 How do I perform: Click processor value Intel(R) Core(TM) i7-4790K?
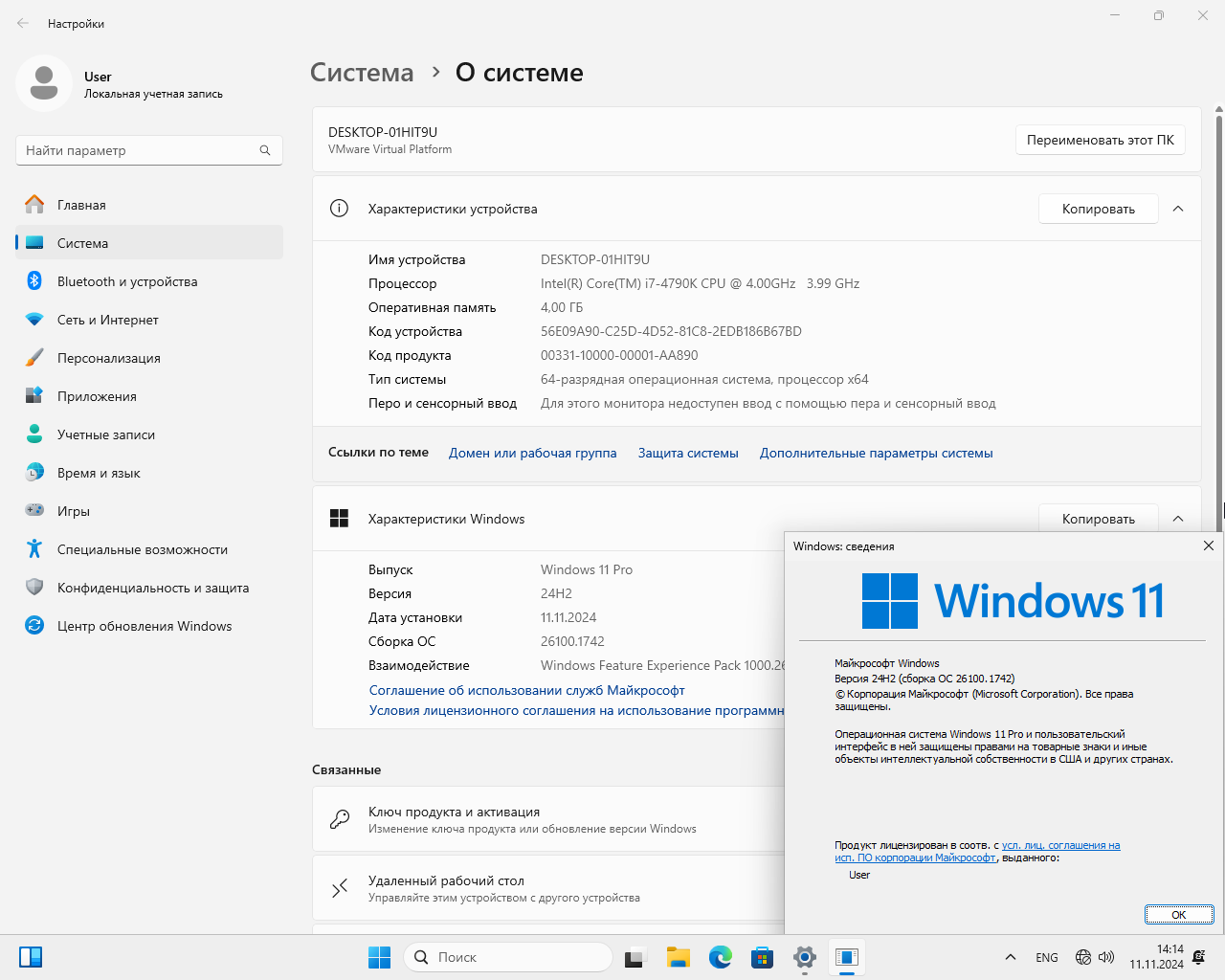700,283
